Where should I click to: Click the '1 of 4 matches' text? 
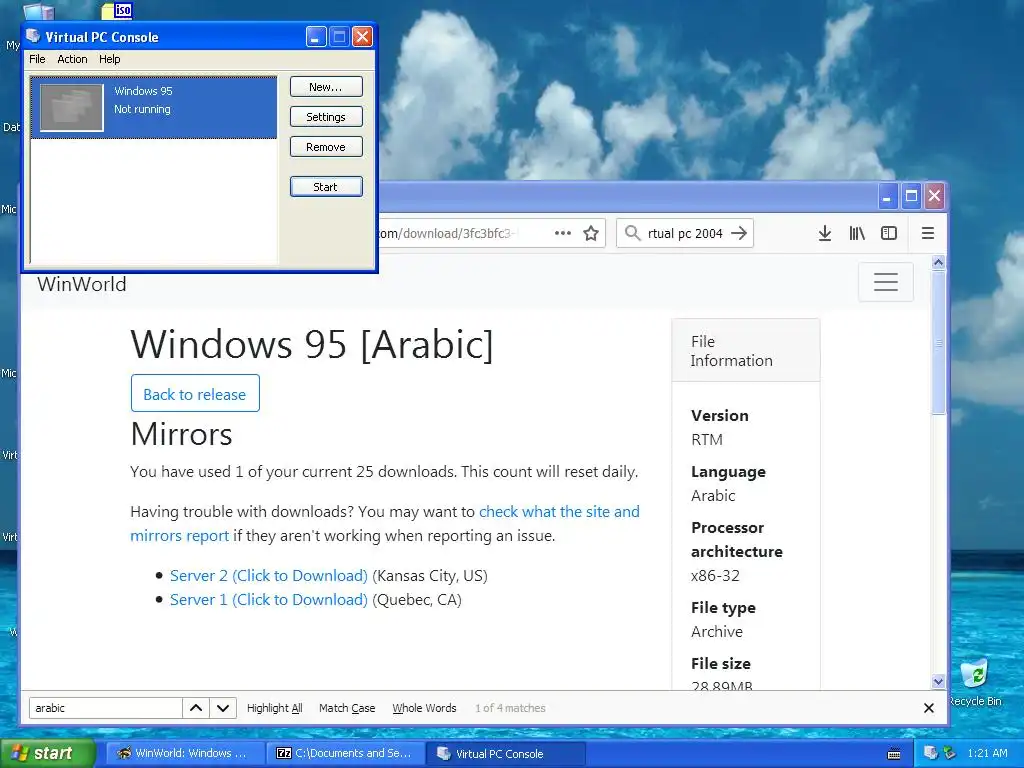(510, 708)
